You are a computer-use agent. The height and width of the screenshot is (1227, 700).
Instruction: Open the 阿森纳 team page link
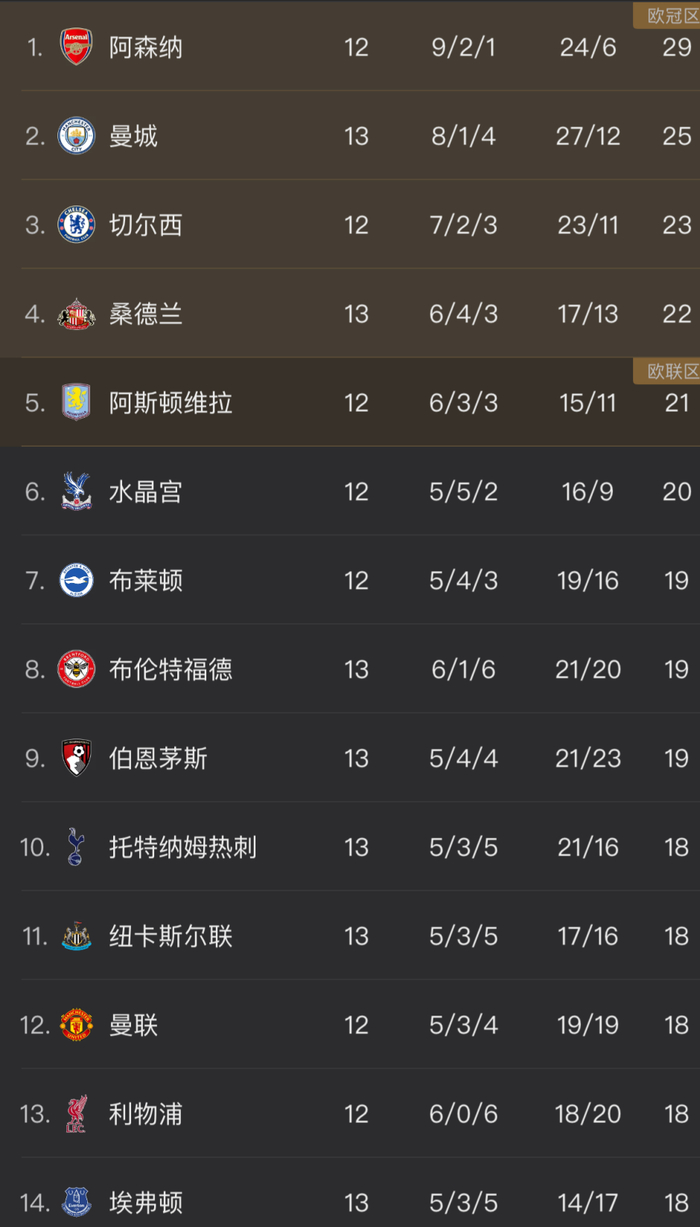pos(143,47)
